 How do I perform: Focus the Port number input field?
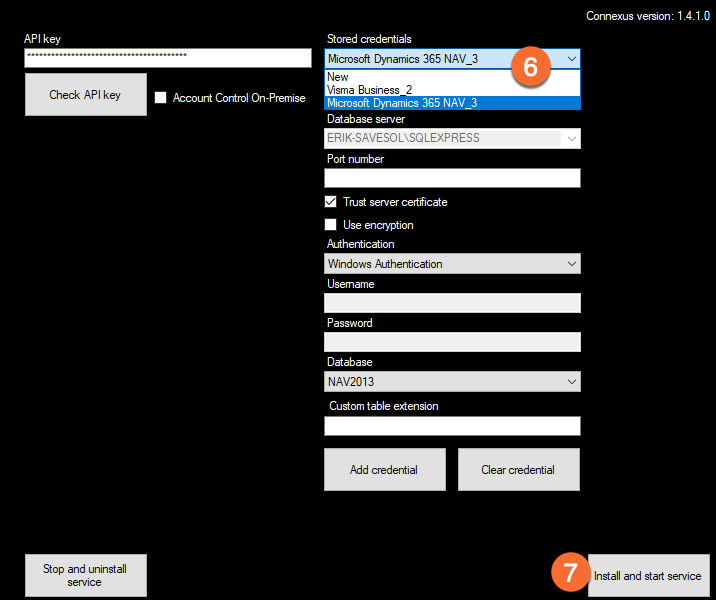452,178
